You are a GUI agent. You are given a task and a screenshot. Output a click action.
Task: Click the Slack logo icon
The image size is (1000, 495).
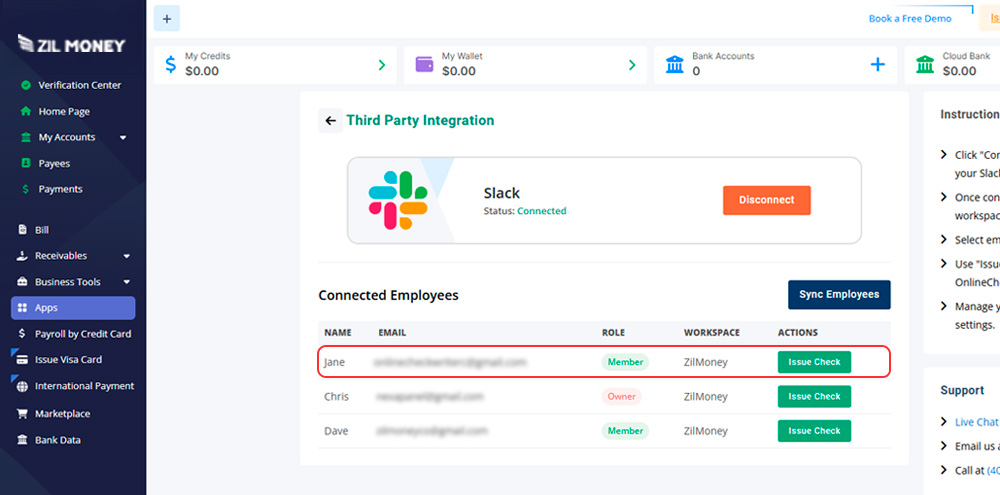click(397, 200)
